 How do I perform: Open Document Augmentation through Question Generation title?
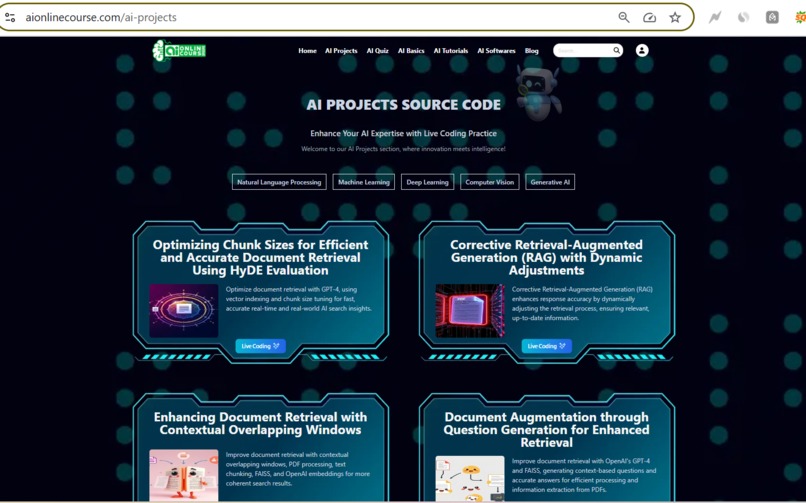coord(546,430)
